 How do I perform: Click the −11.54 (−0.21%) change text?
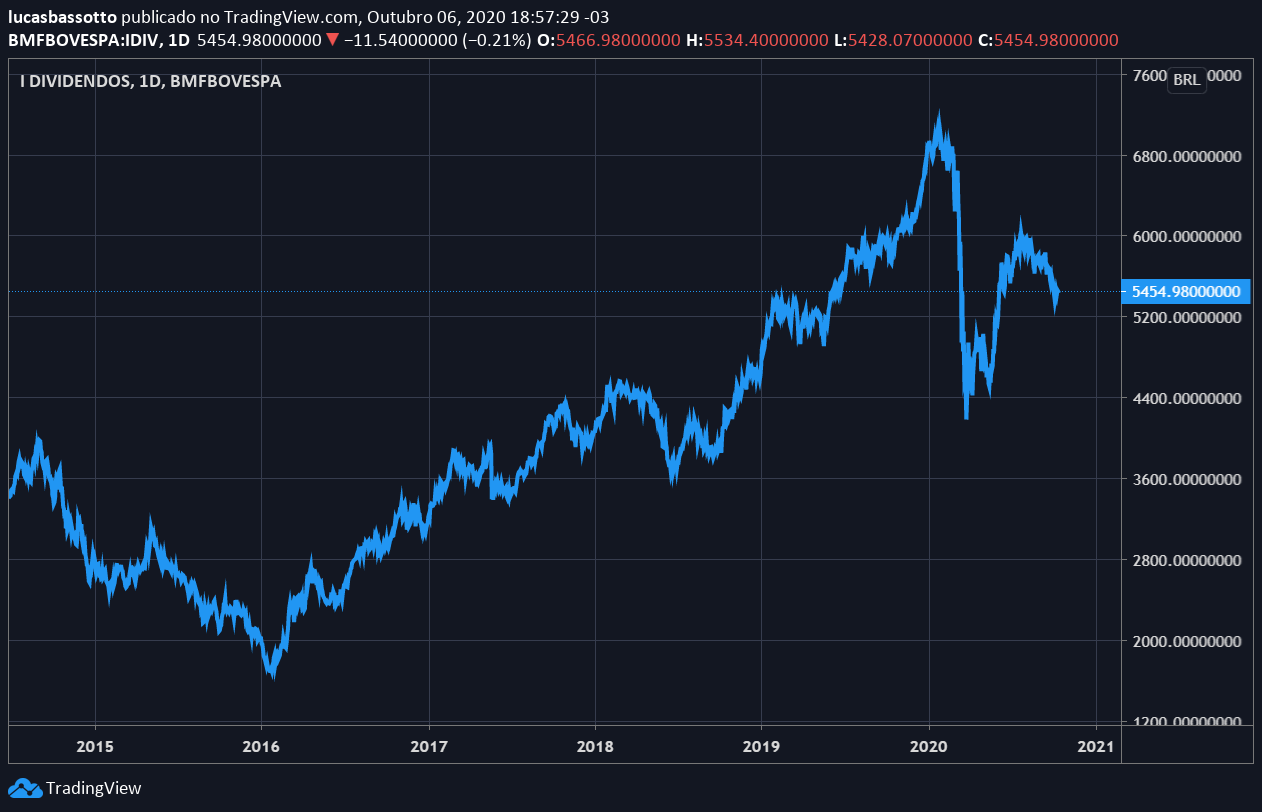click(438, 40)
